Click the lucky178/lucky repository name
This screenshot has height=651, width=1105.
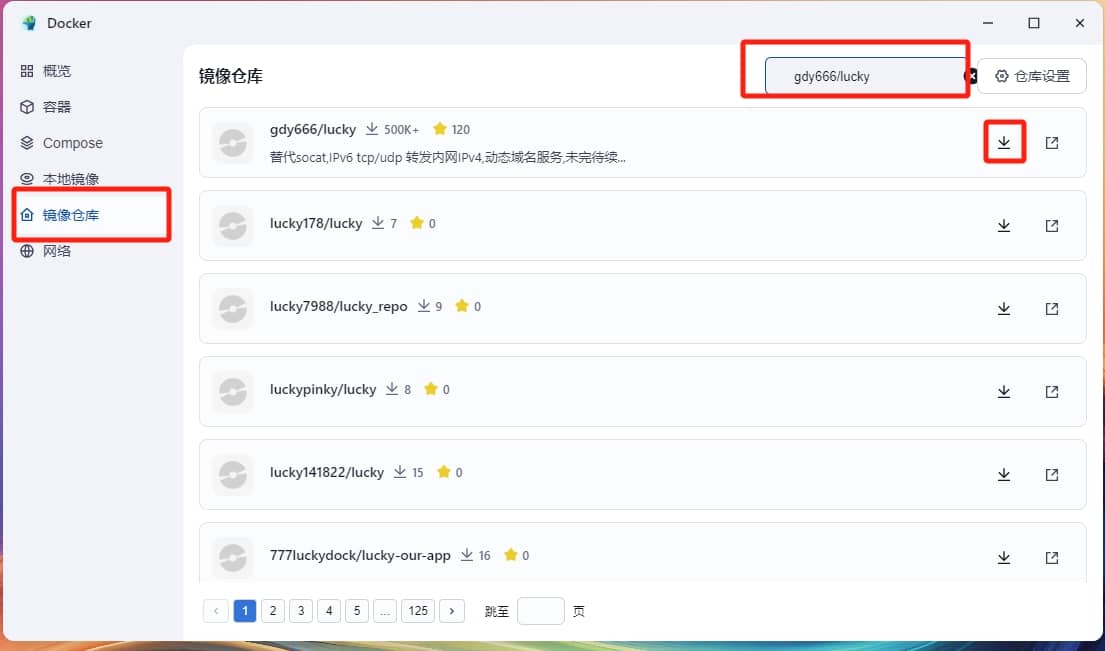tap(316, 223)
